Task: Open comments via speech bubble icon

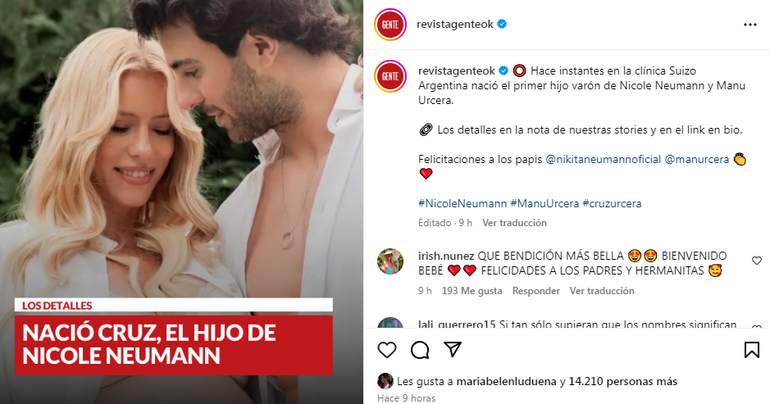Action: tap(420, 350)
